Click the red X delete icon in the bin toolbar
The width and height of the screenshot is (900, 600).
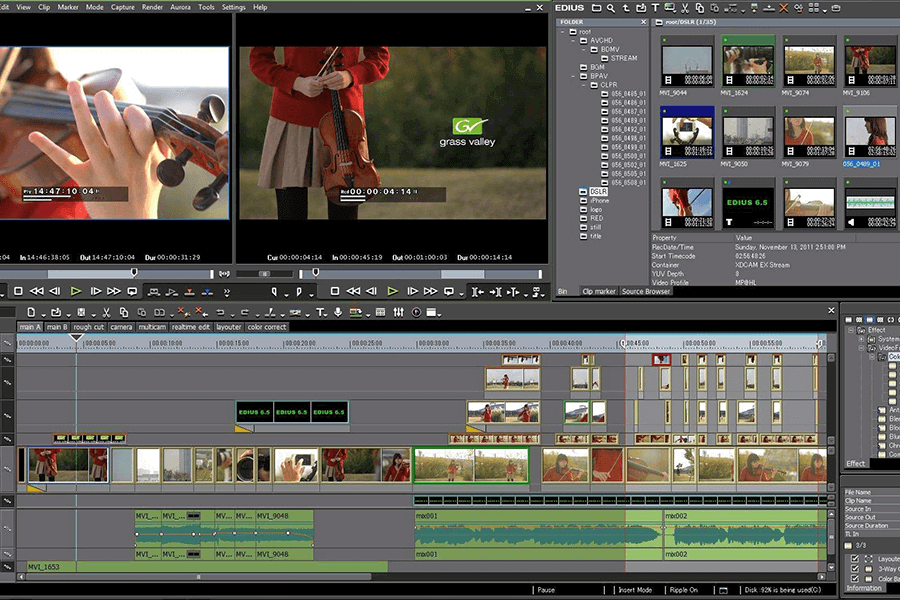pyautogui.click(x=783, y=8)
